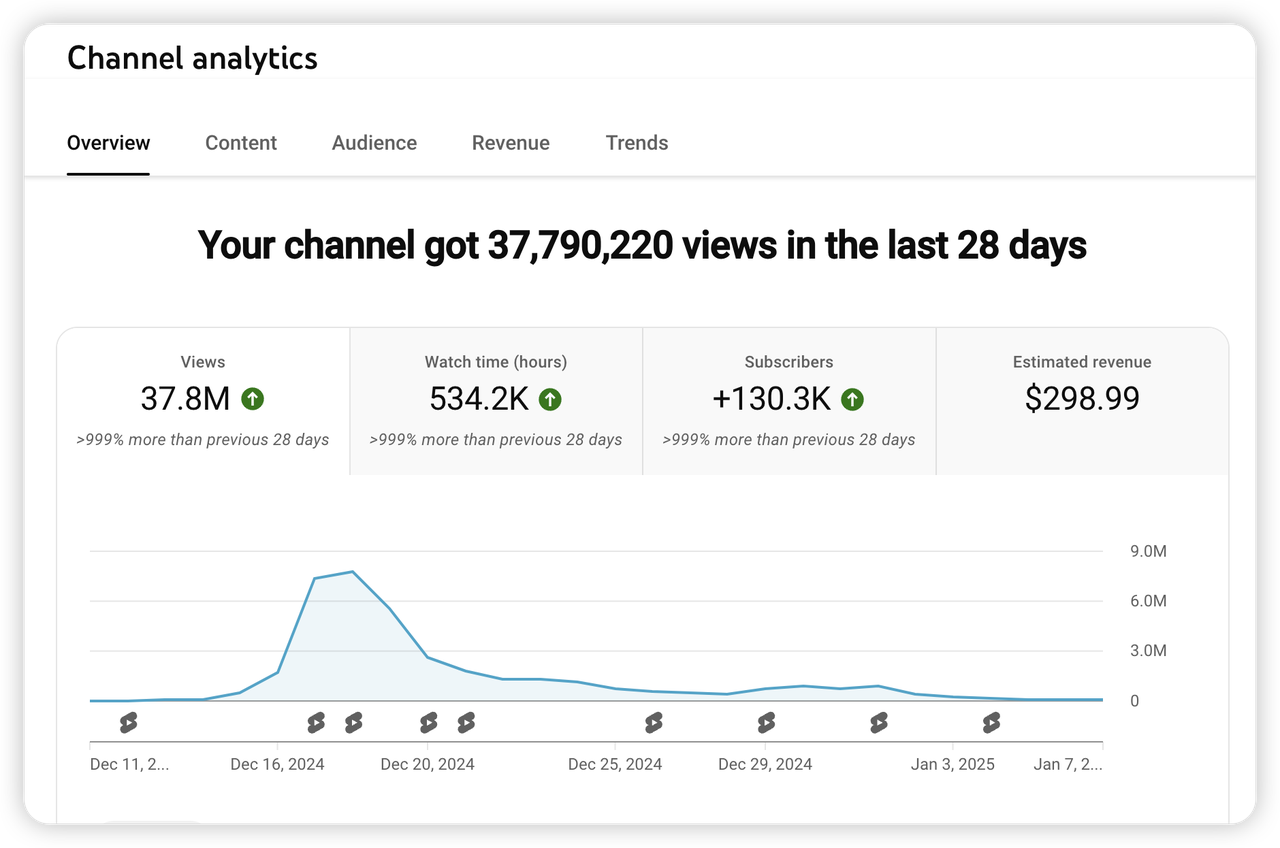Click the Shorts marker just after Jan 3
Image resolution: width=1280 pixels, height=848 pixels.
tap(991, 722)
